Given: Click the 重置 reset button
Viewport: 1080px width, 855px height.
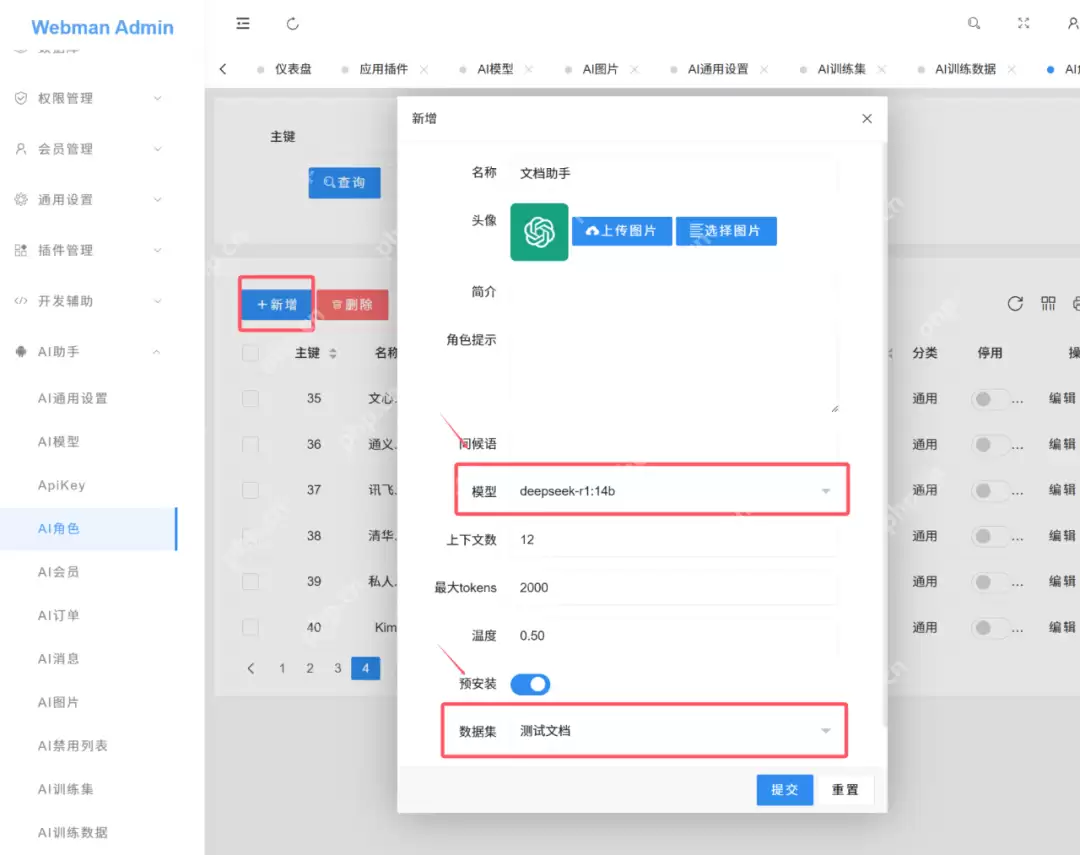Looking at the screenshot, I should tap(845, 789).
